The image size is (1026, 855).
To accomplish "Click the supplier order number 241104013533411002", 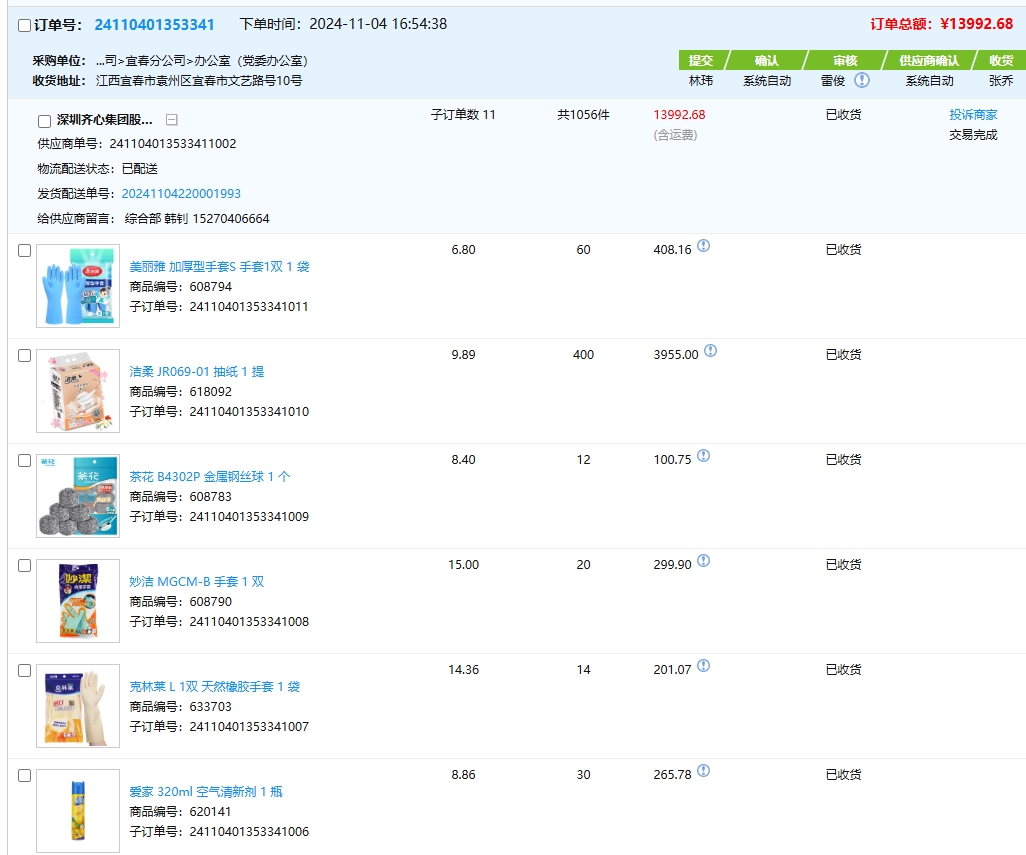I will coord(173,144).
